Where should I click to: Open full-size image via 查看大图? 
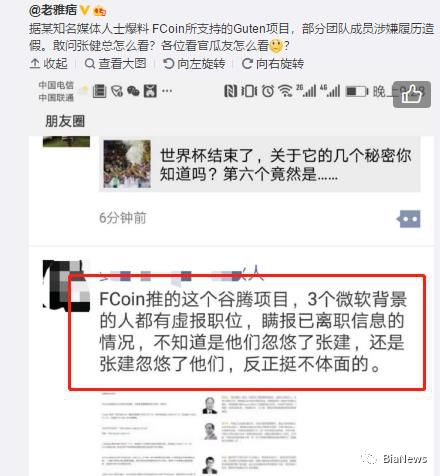pos(116,63)
